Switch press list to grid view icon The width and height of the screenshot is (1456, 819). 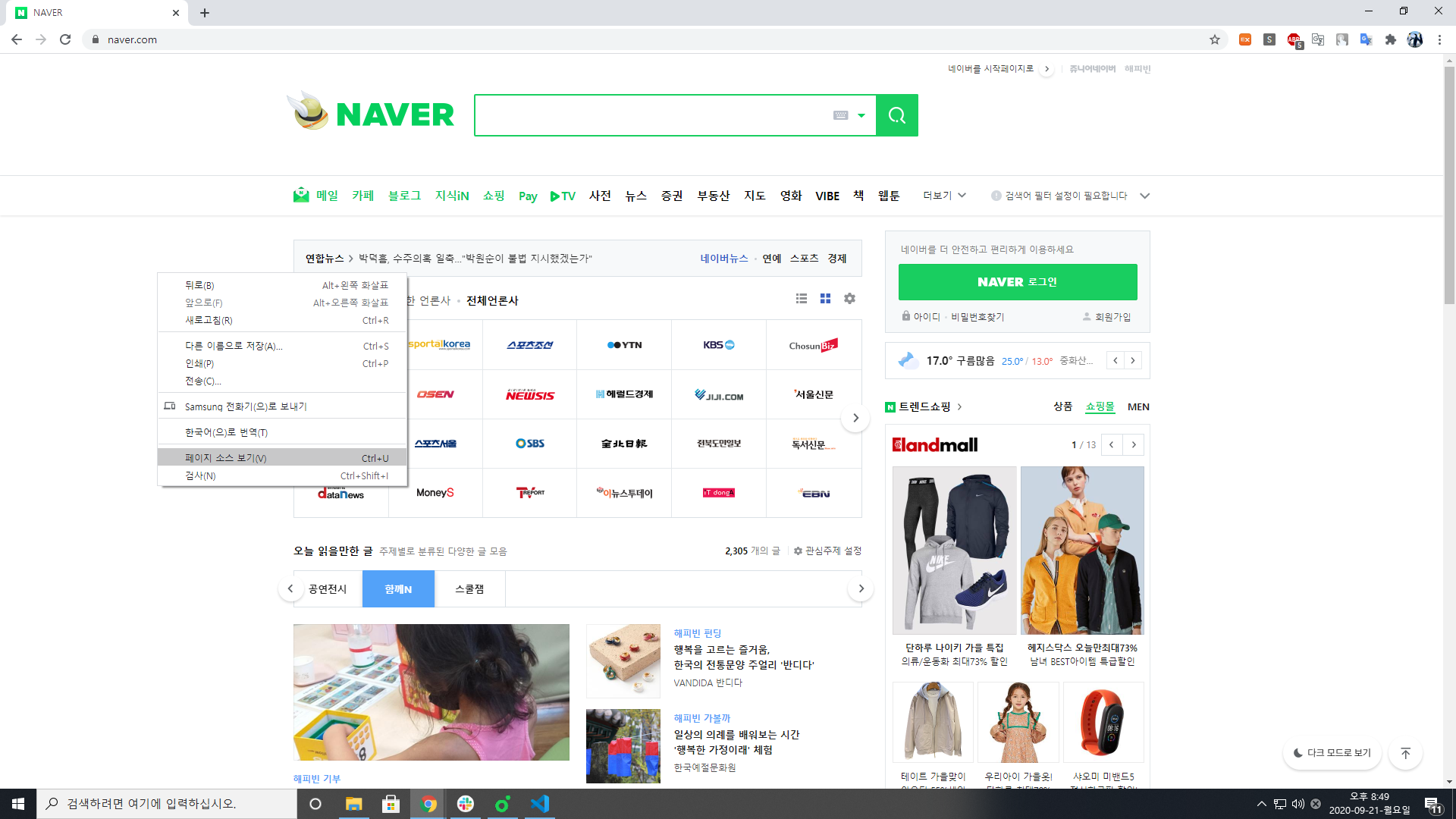point(825,299)
